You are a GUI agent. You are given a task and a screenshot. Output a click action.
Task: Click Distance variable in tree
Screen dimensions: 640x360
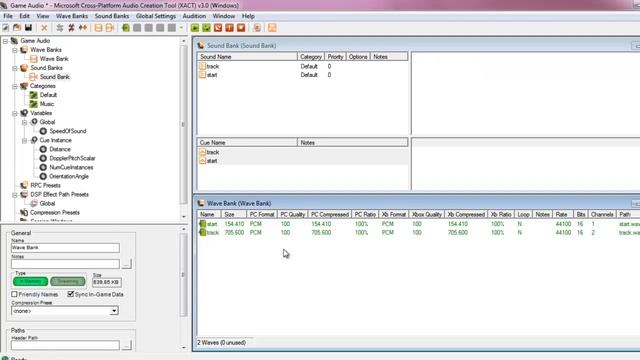60,149
